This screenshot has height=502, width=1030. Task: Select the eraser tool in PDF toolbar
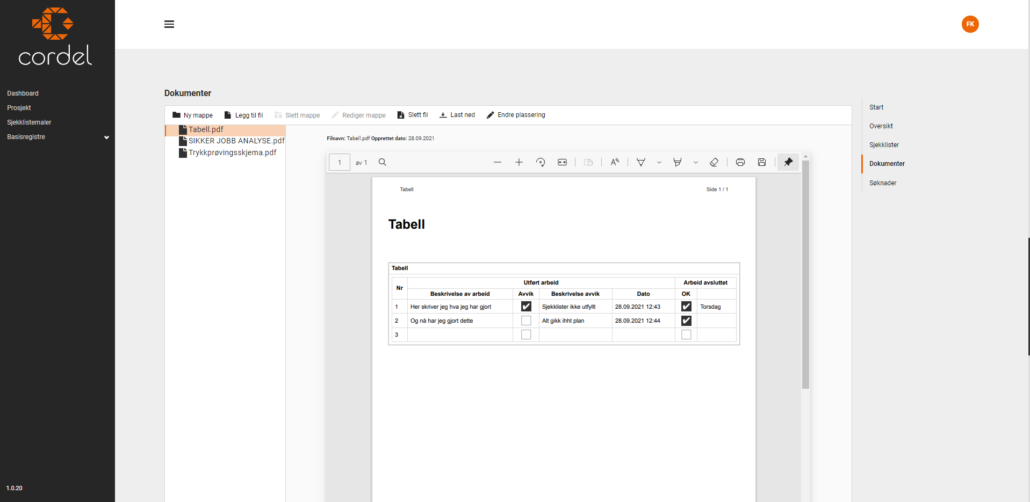(713, 162)
